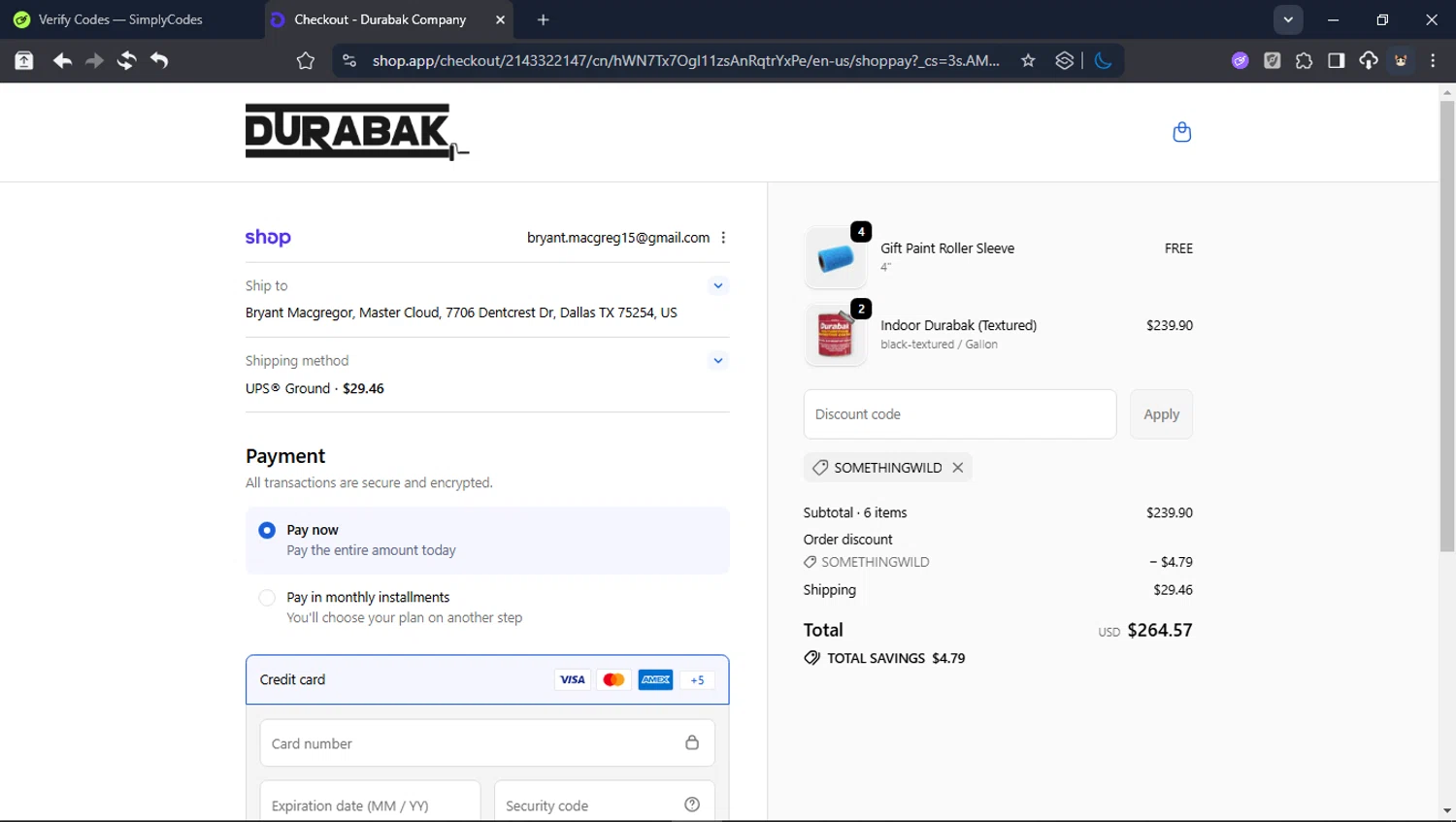Expand the Ship to section

coord(718,285)
